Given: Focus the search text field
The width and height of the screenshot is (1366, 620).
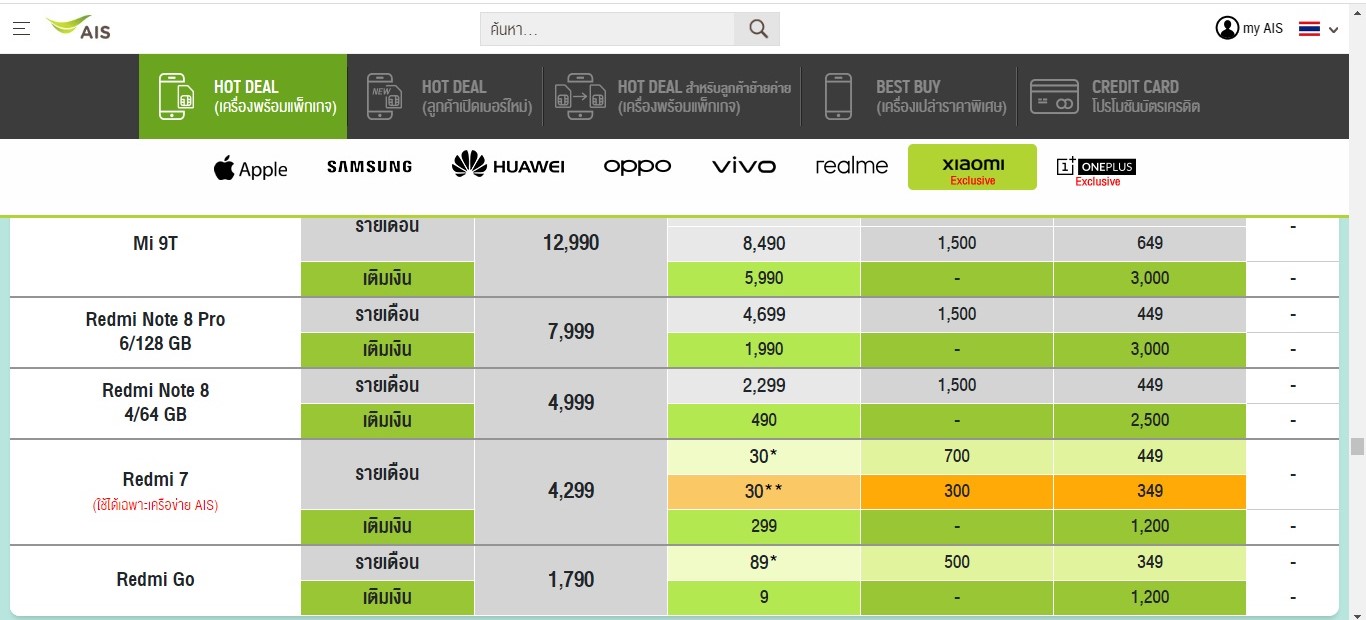Looking at the screenshot, I should tap(607, 29).
